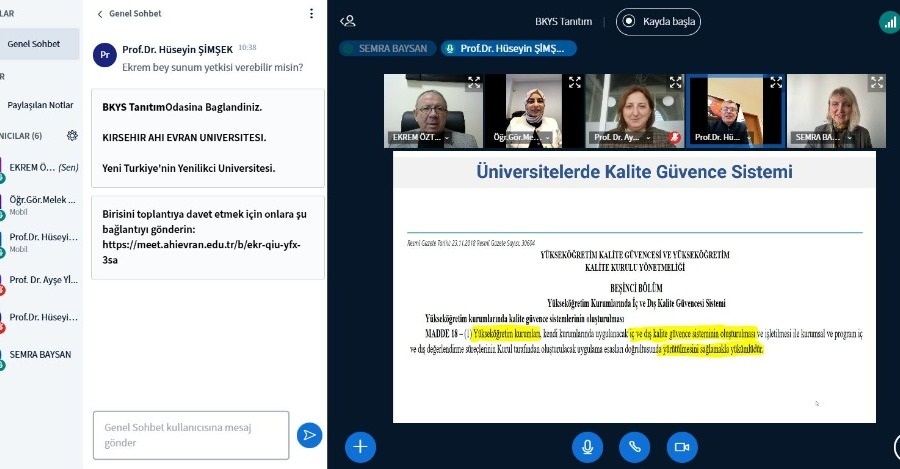Image resolution: width=900 pixels, height=469 pixels.
Task: Toggle the user list panel icon
Action: click(348, 21)
